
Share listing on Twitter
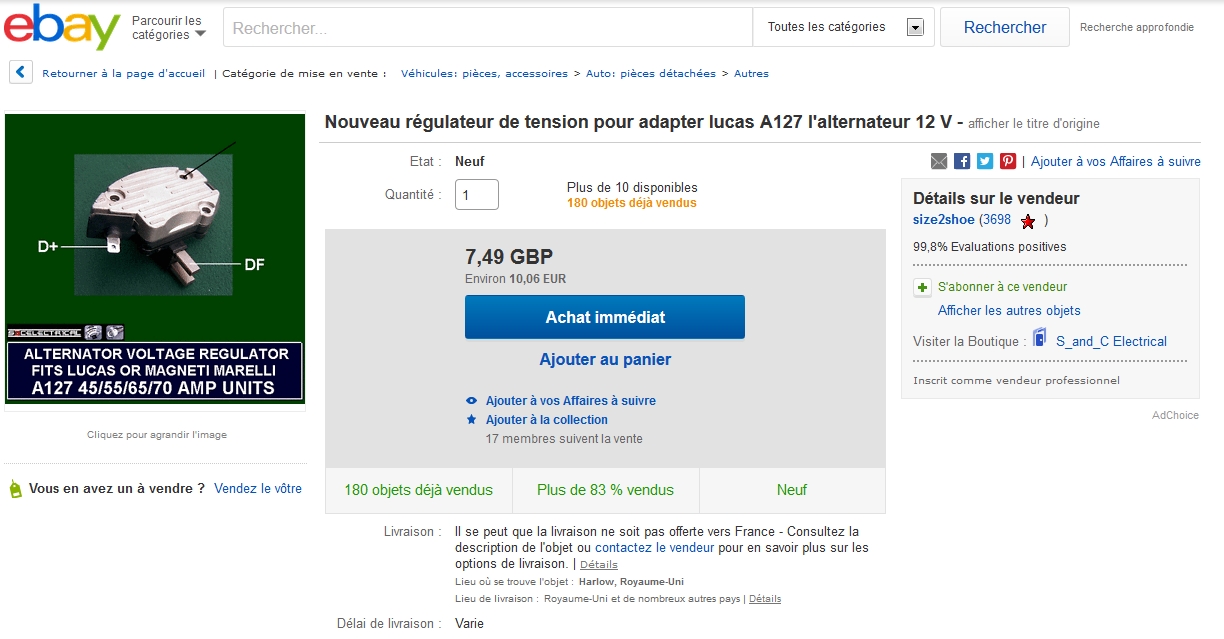tap(985, 161)
